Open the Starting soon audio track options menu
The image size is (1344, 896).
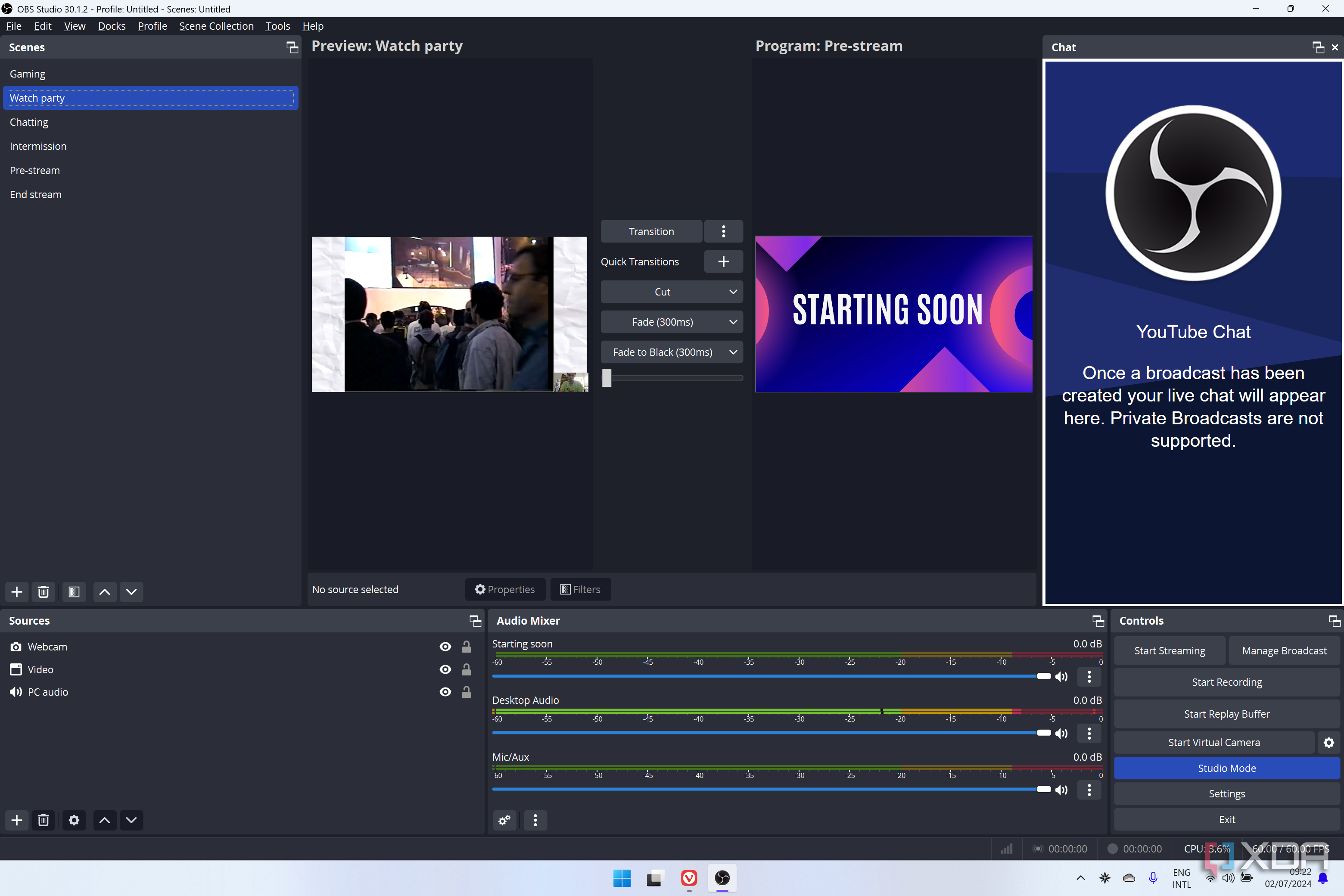point(1089,677)
